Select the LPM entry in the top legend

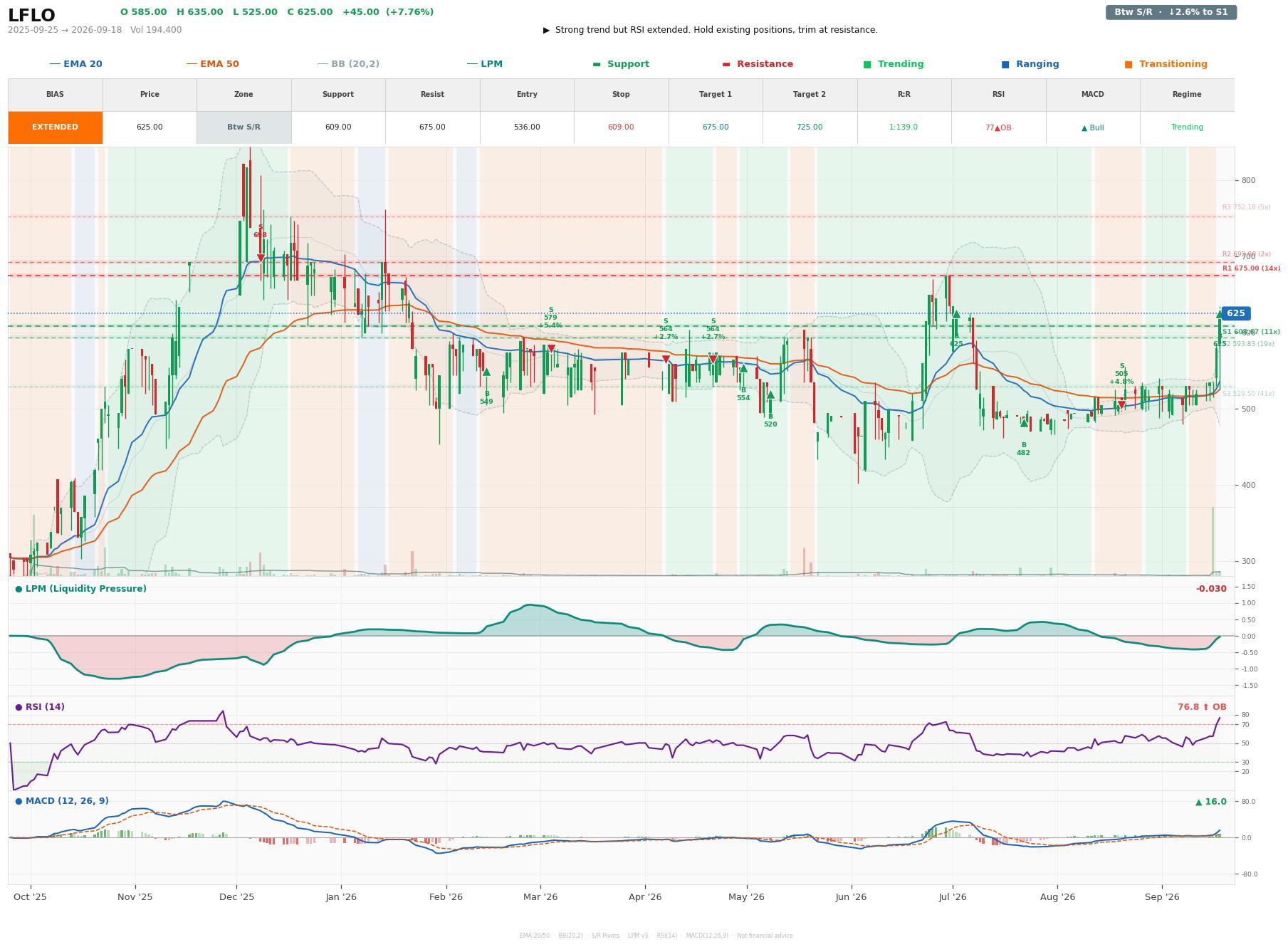click(485, 64)
